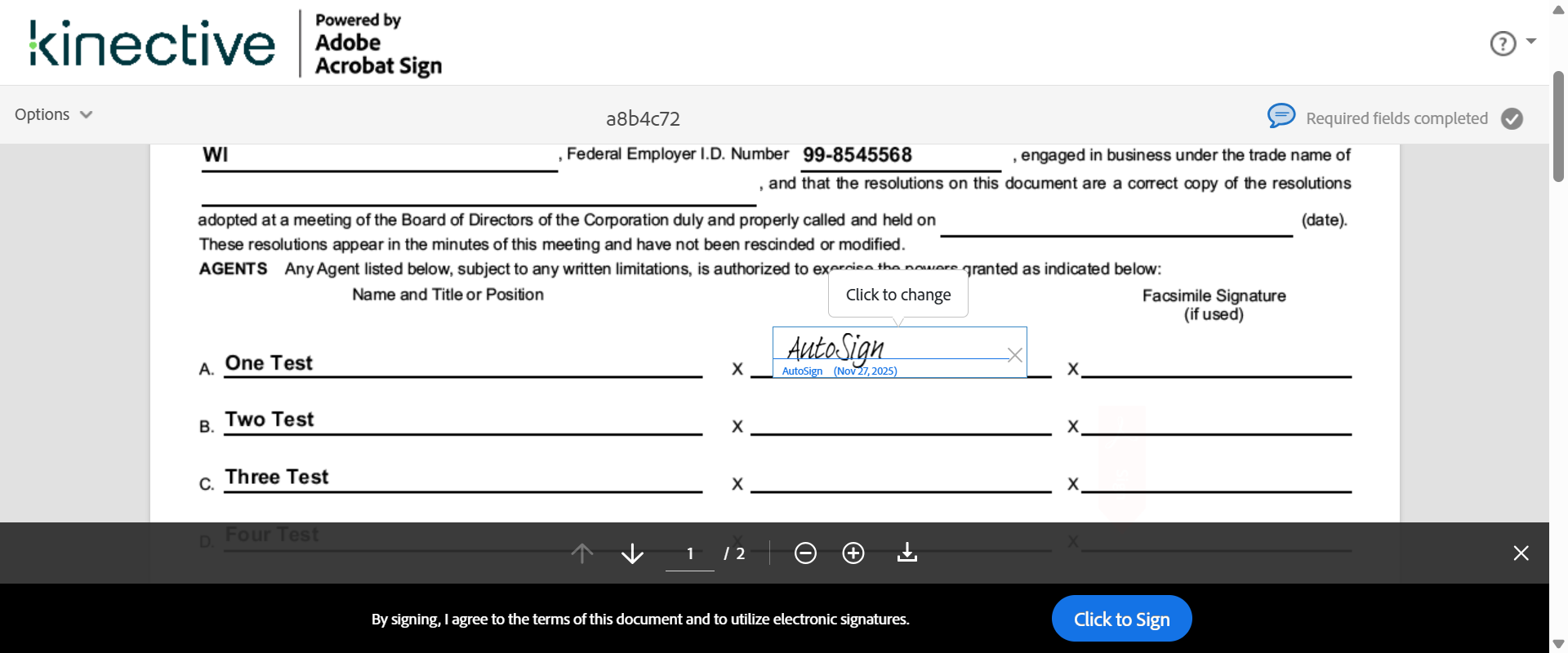Click the Adobe Acrobat Sign branding
1568x653 pixels.
378,45
